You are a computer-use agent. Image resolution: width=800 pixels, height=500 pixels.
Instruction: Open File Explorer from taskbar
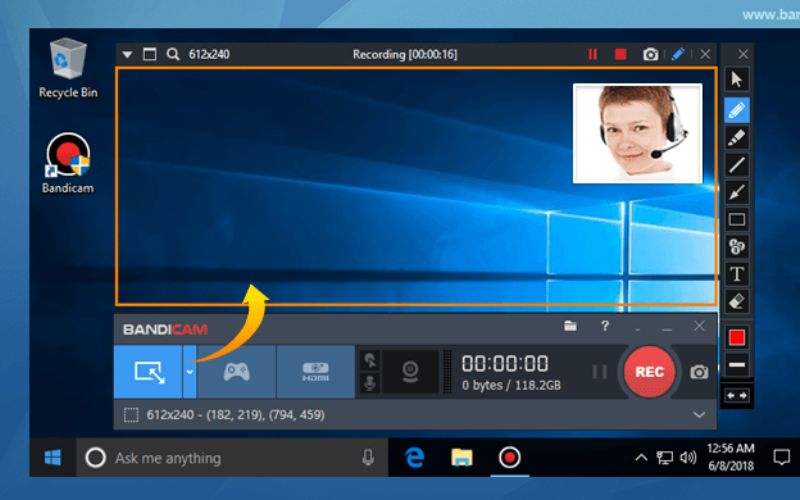[x=462, y=458]
